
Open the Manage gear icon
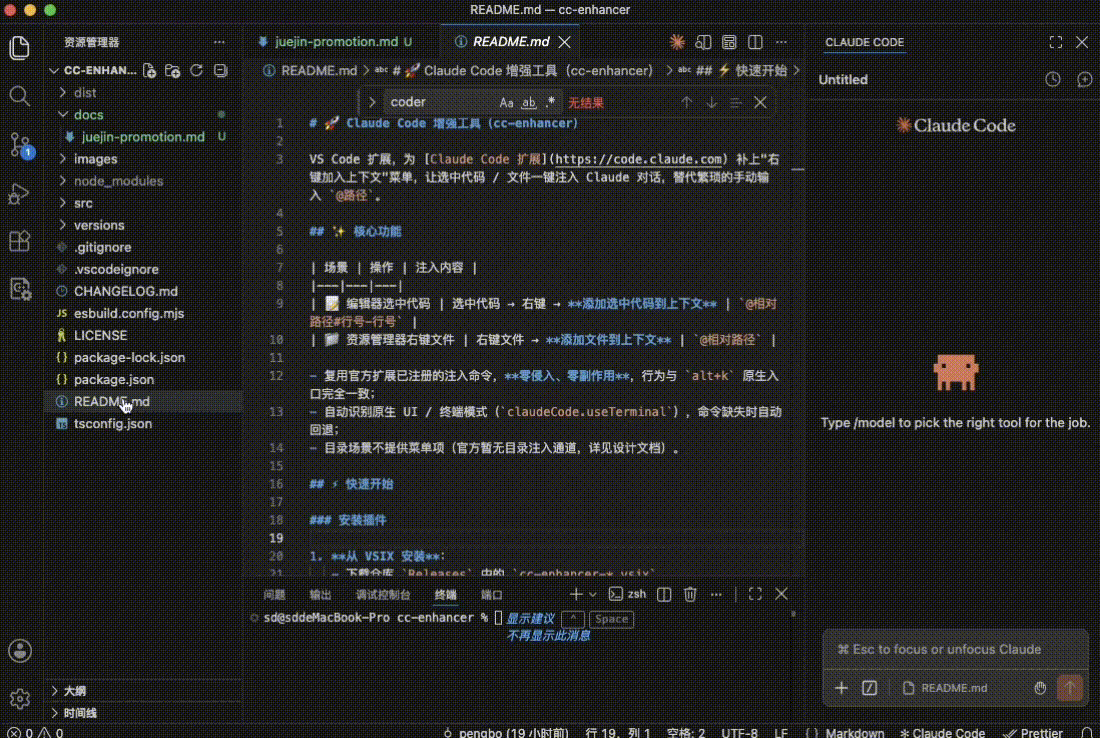[x=20, y=699]
